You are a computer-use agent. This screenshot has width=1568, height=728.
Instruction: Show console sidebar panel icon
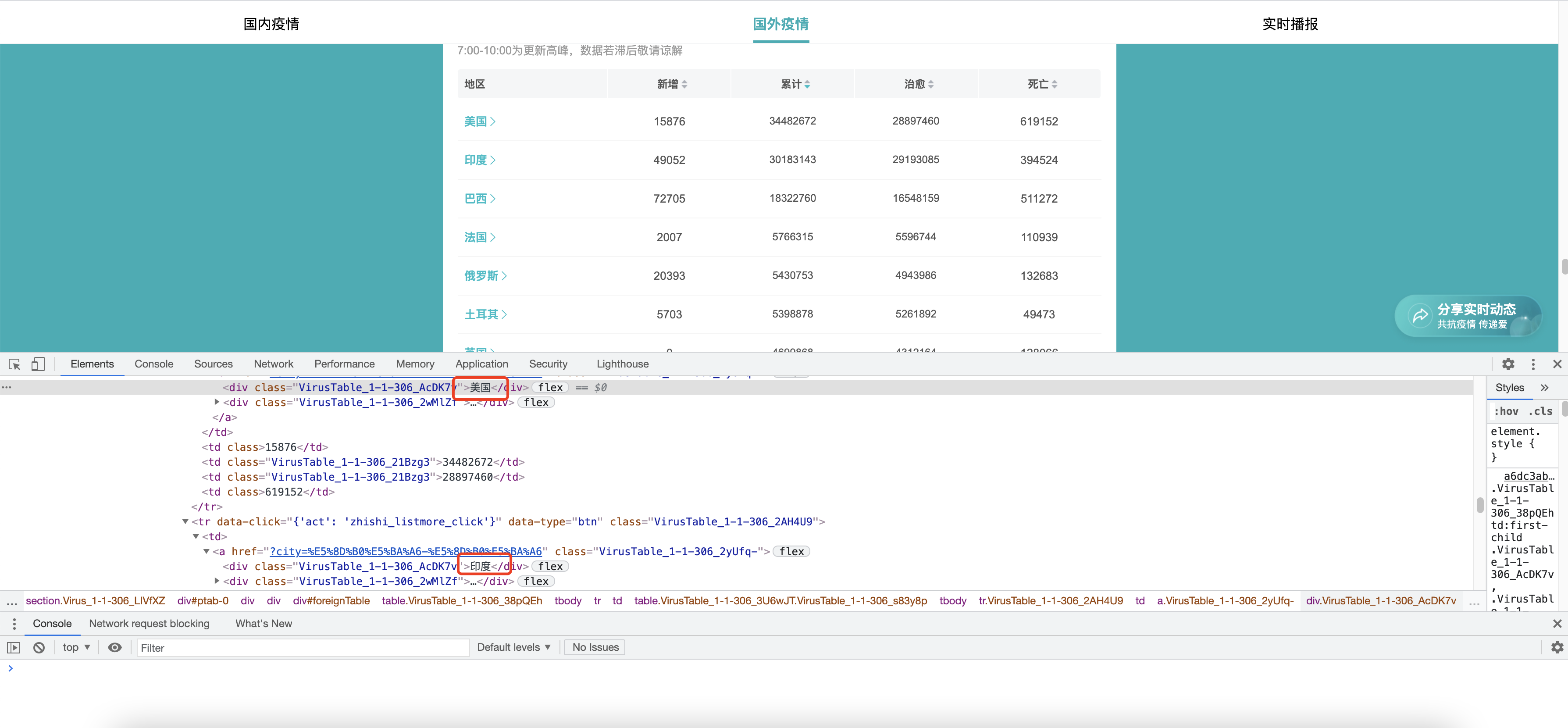click(x=14, y=648)
